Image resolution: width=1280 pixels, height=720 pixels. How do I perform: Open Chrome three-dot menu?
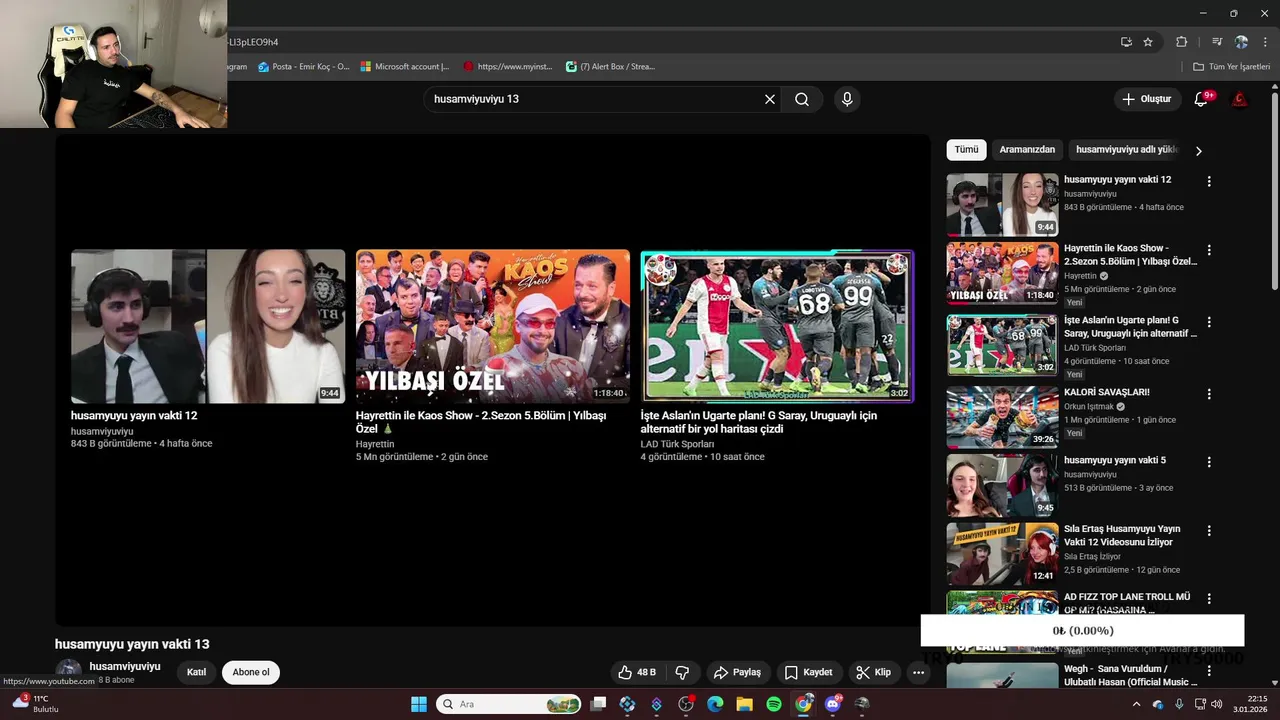pos(1264,42)
